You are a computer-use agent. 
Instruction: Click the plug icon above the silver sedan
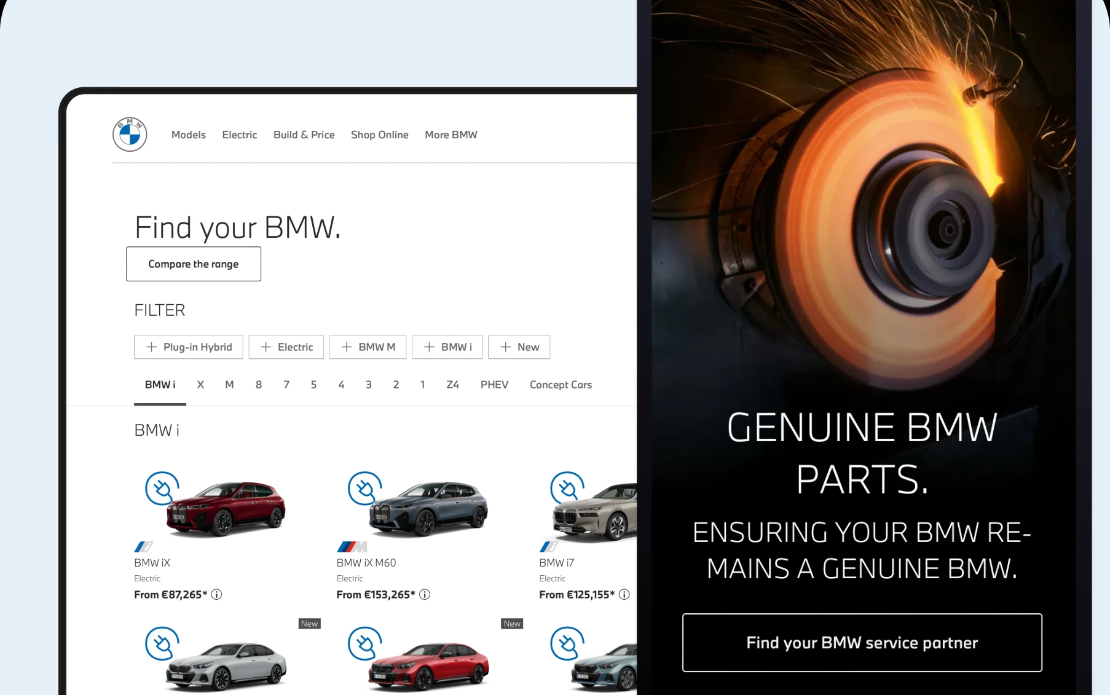pos(162,643)
